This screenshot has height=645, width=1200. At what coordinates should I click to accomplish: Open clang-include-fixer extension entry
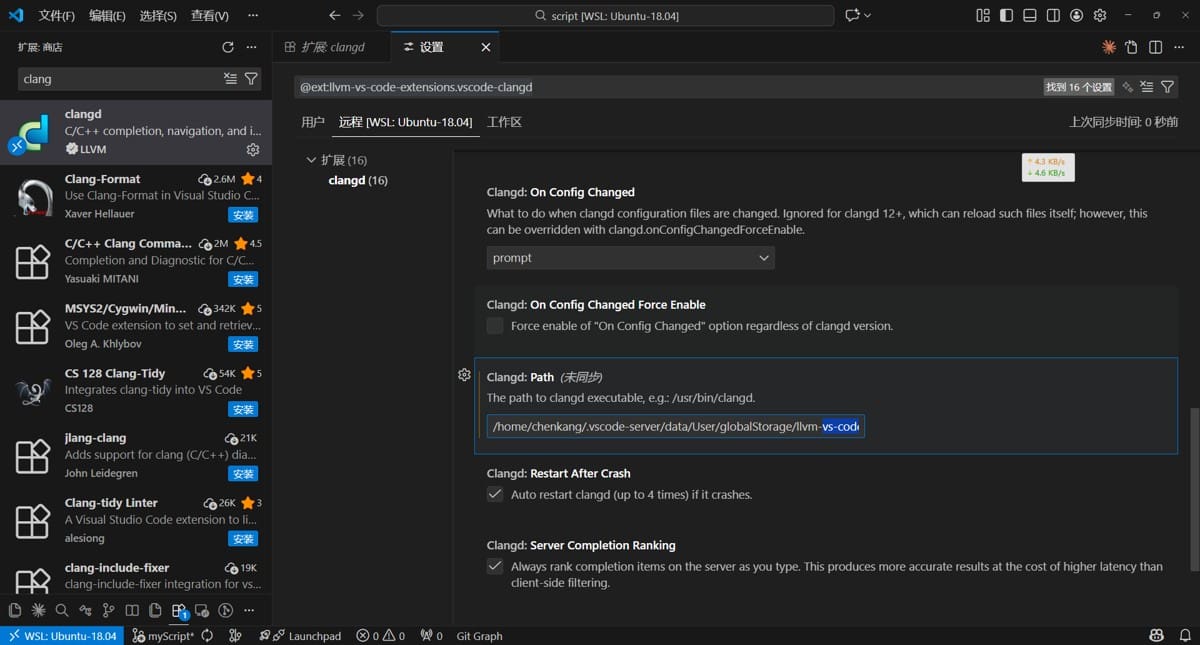point(136,576)
